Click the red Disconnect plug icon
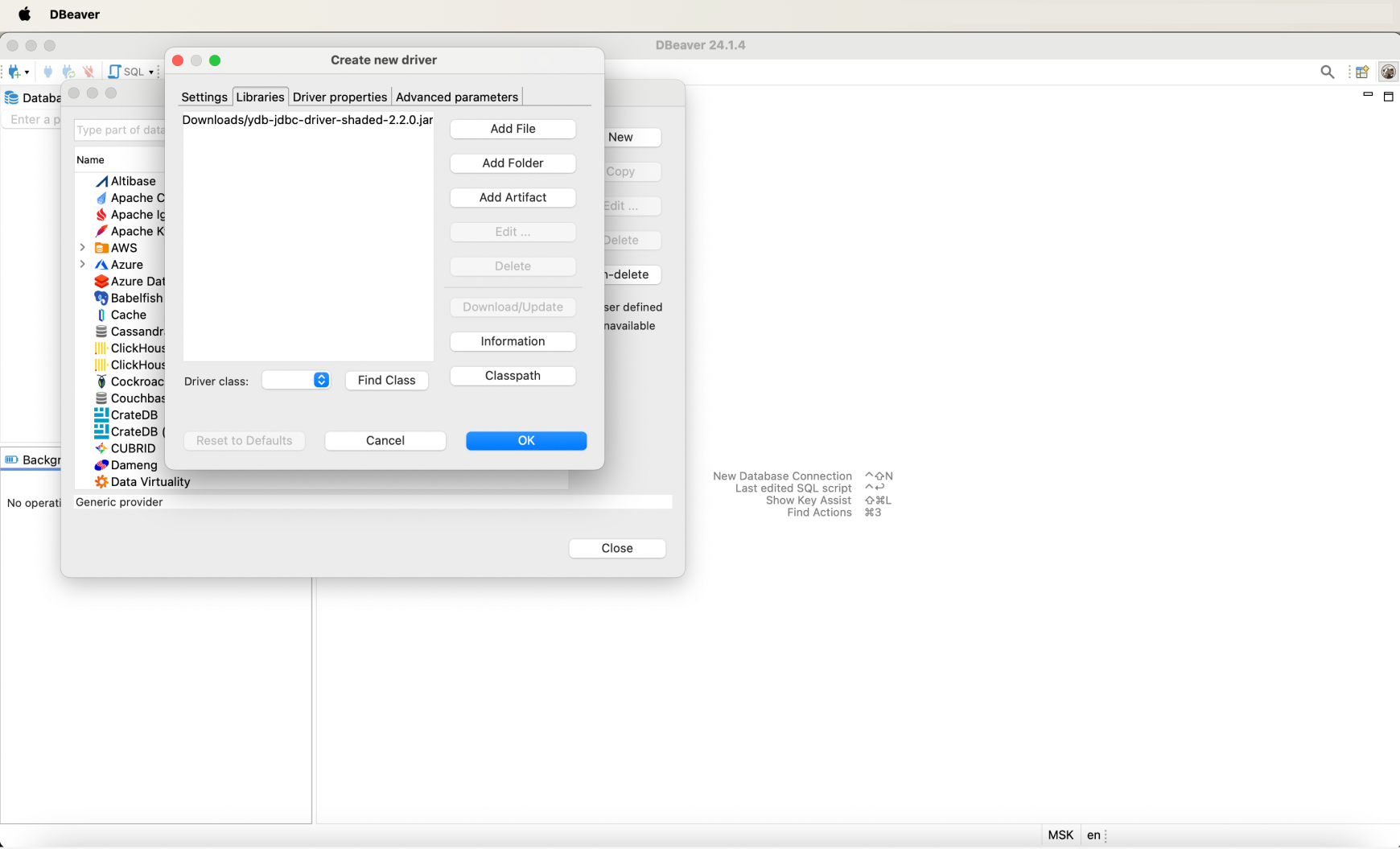 tap(89, 72)
